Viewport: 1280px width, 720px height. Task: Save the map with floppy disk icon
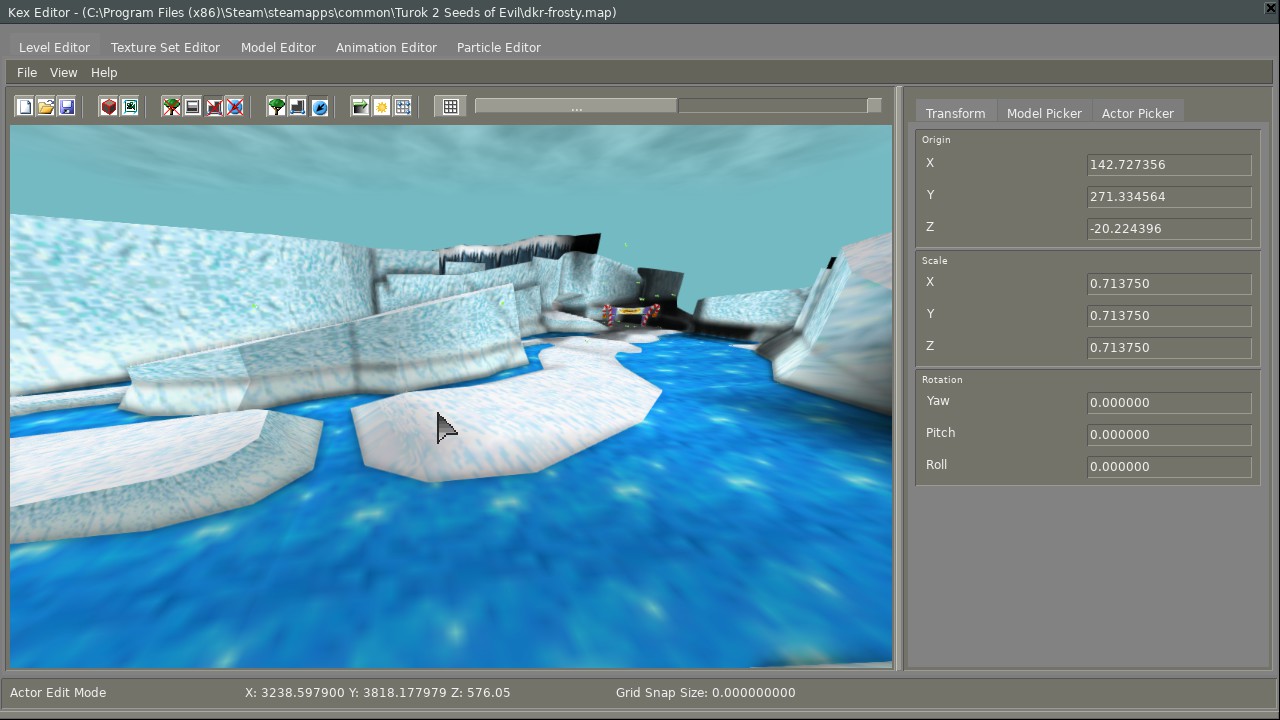(x=67, y=107)
